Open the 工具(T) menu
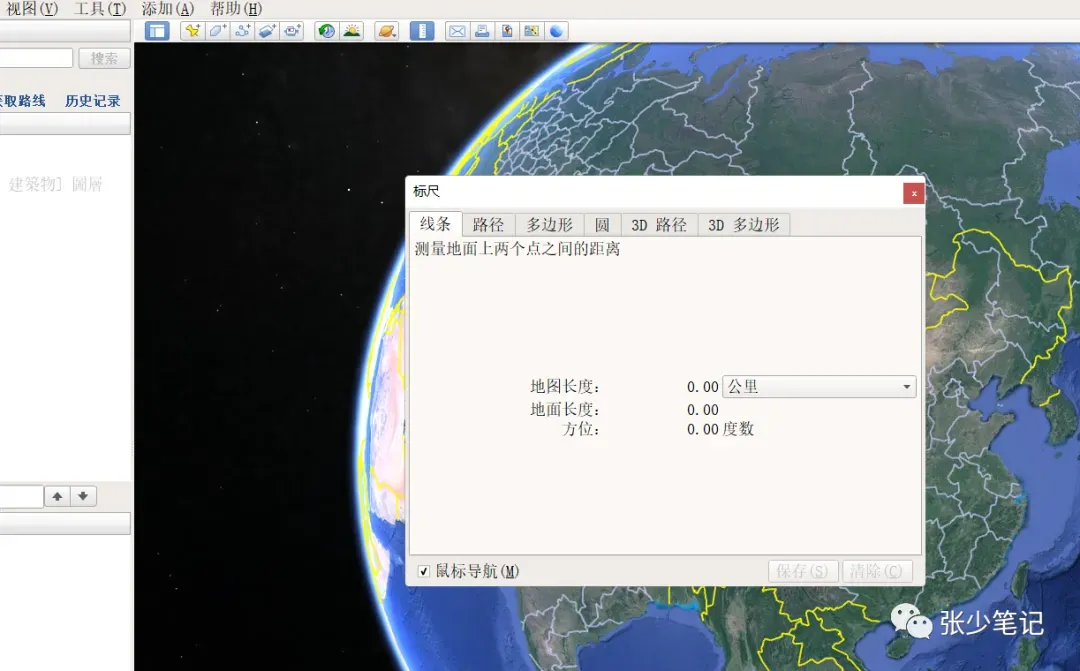 100,9
